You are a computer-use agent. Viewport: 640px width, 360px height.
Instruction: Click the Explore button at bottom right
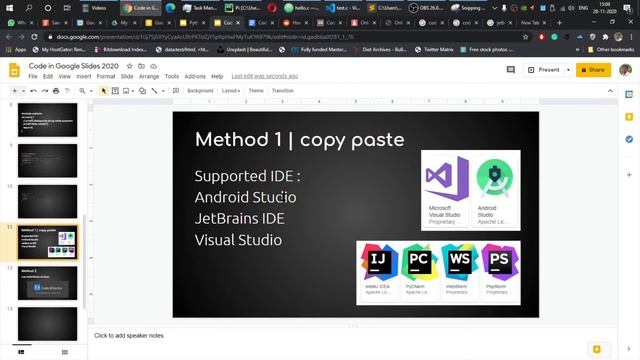pos(597,349)
